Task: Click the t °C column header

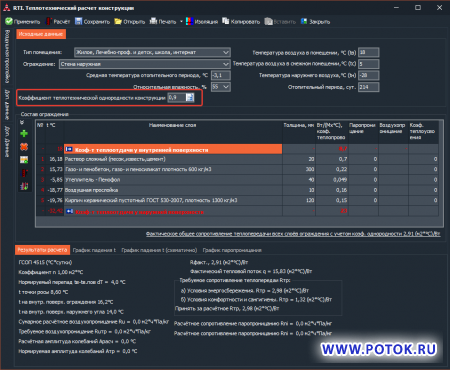Action: [54, 132]
